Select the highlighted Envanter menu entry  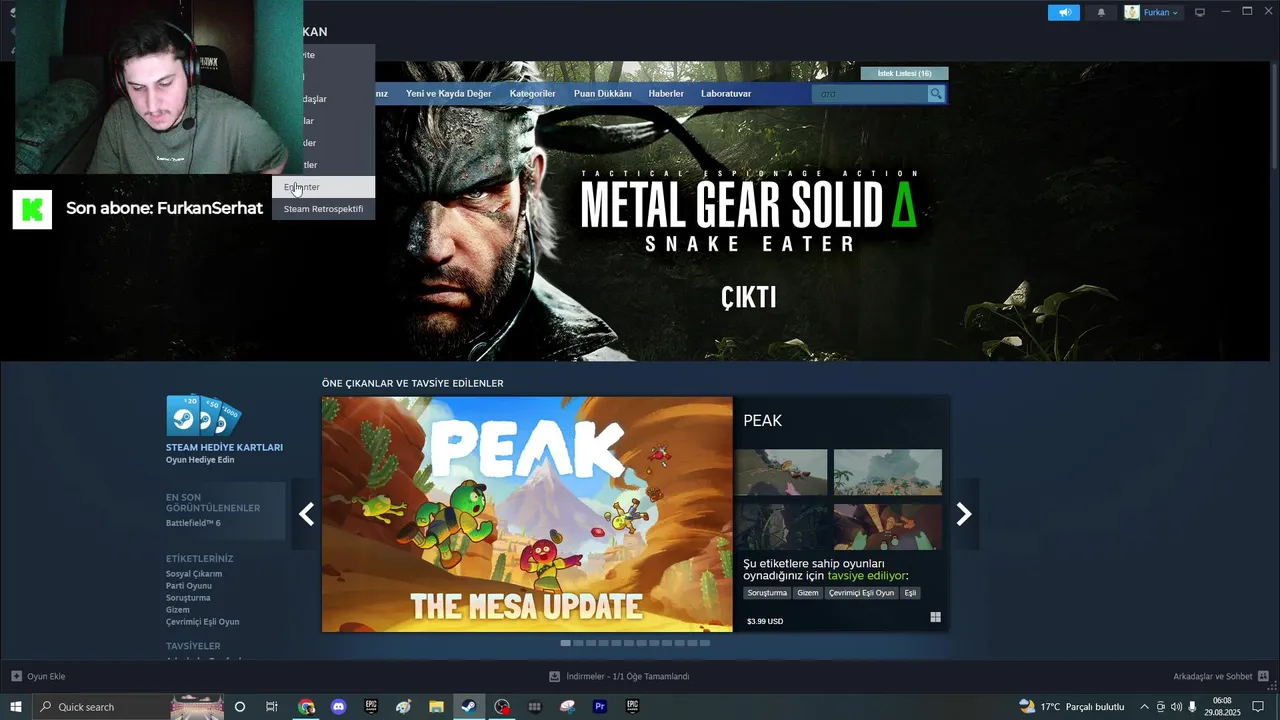[x=323, y=187]
